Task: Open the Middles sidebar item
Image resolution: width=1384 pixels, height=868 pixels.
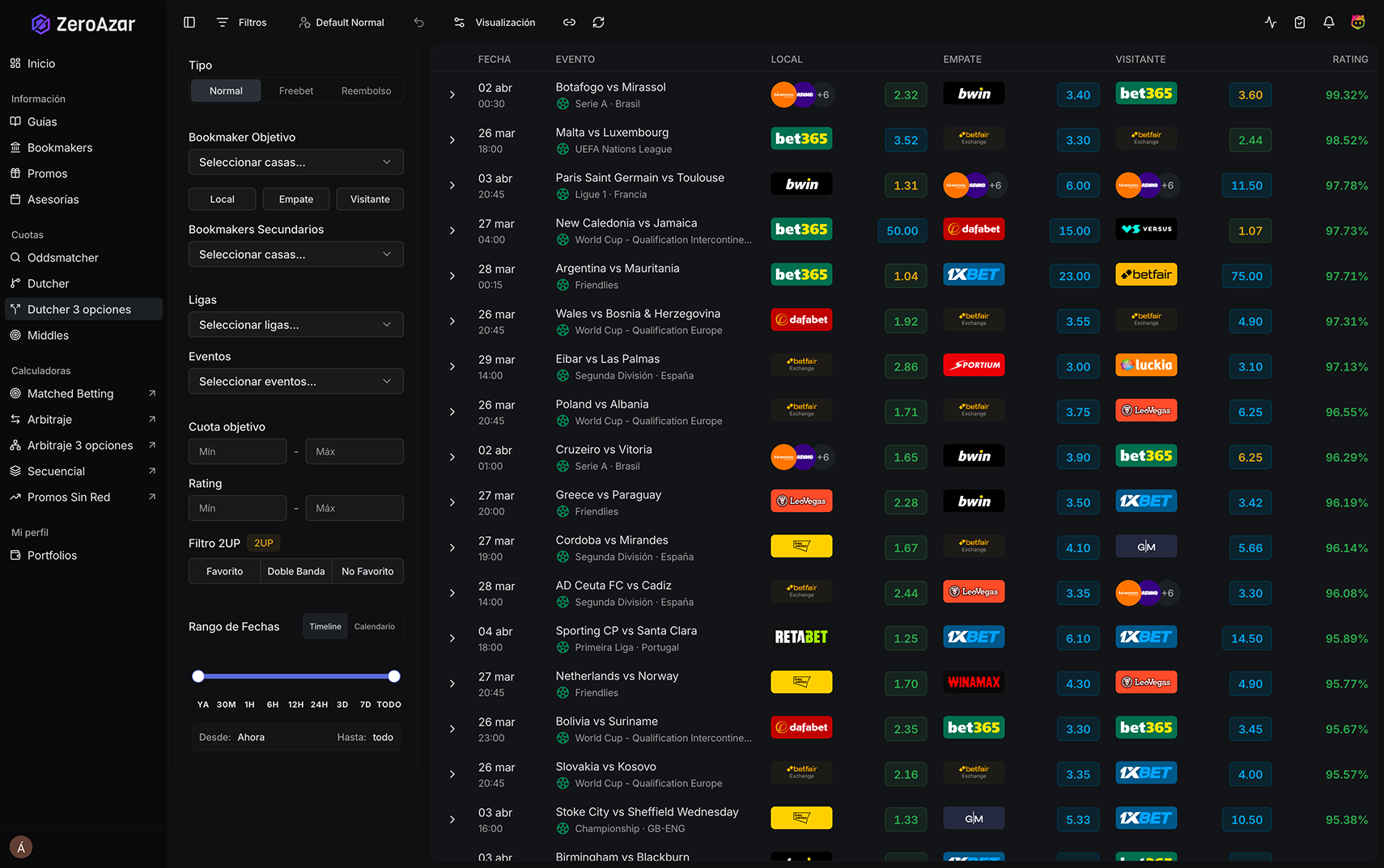Action: pos(48,335)
